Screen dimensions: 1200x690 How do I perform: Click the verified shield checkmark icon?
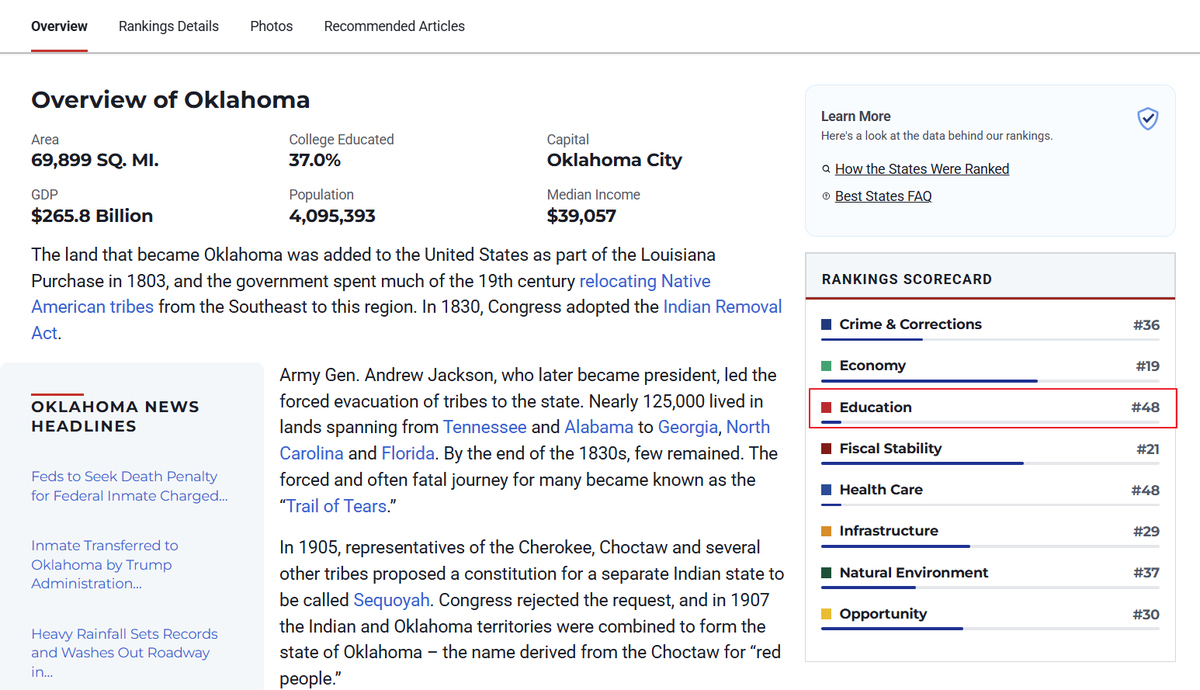1148,120
